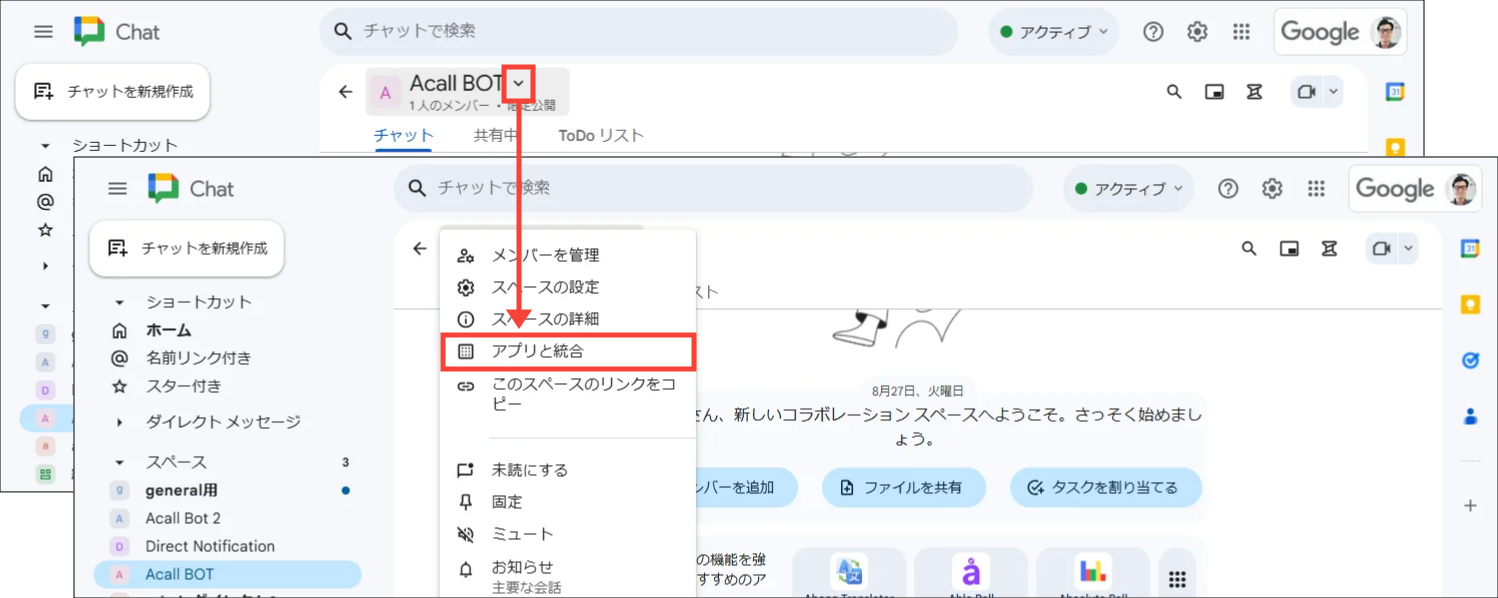The height and width of the screenshot is (598, 1498).
Task: Collapse the スペース section in the front window
Action: [119, 462]
